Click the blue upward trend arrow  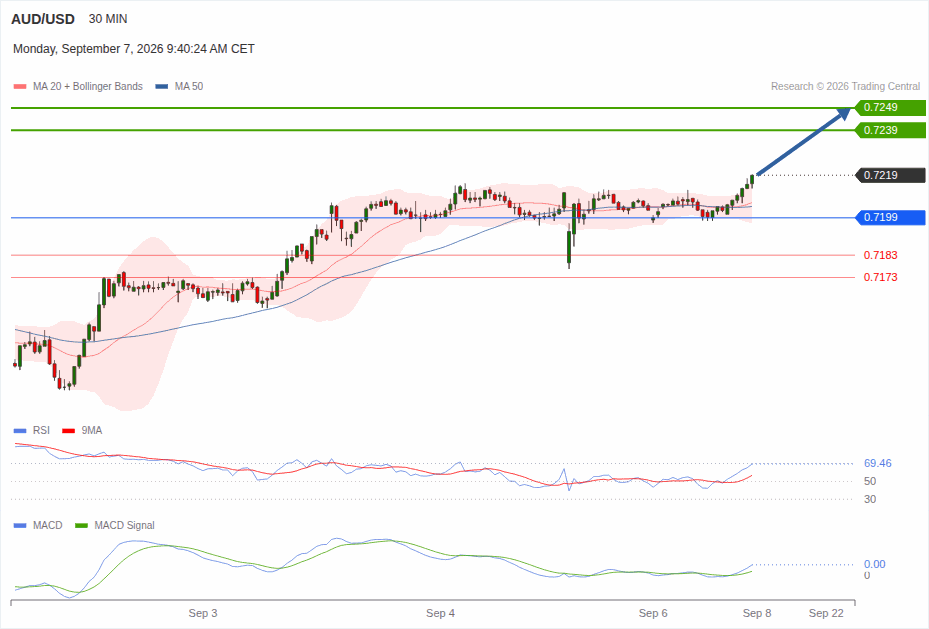click(x=805, y=141)
